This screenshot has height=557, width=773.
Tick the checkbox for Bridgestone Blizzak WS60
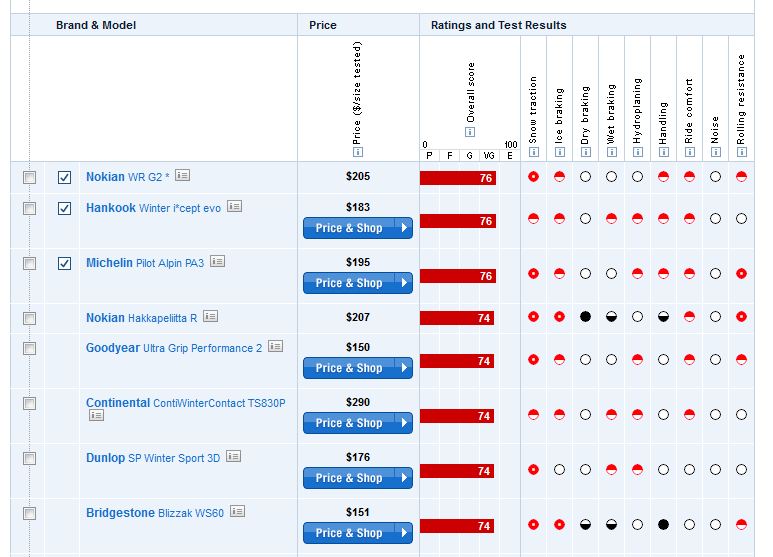click(x=30, y=514)
